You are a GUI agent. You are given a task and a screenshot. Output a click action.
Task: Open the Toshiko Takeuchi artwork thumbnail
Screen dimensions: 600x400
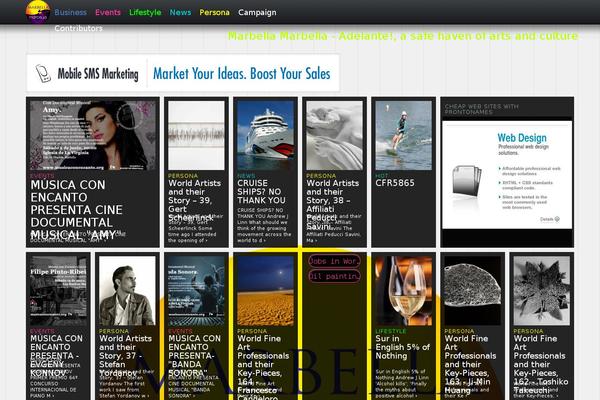(541, 291)
